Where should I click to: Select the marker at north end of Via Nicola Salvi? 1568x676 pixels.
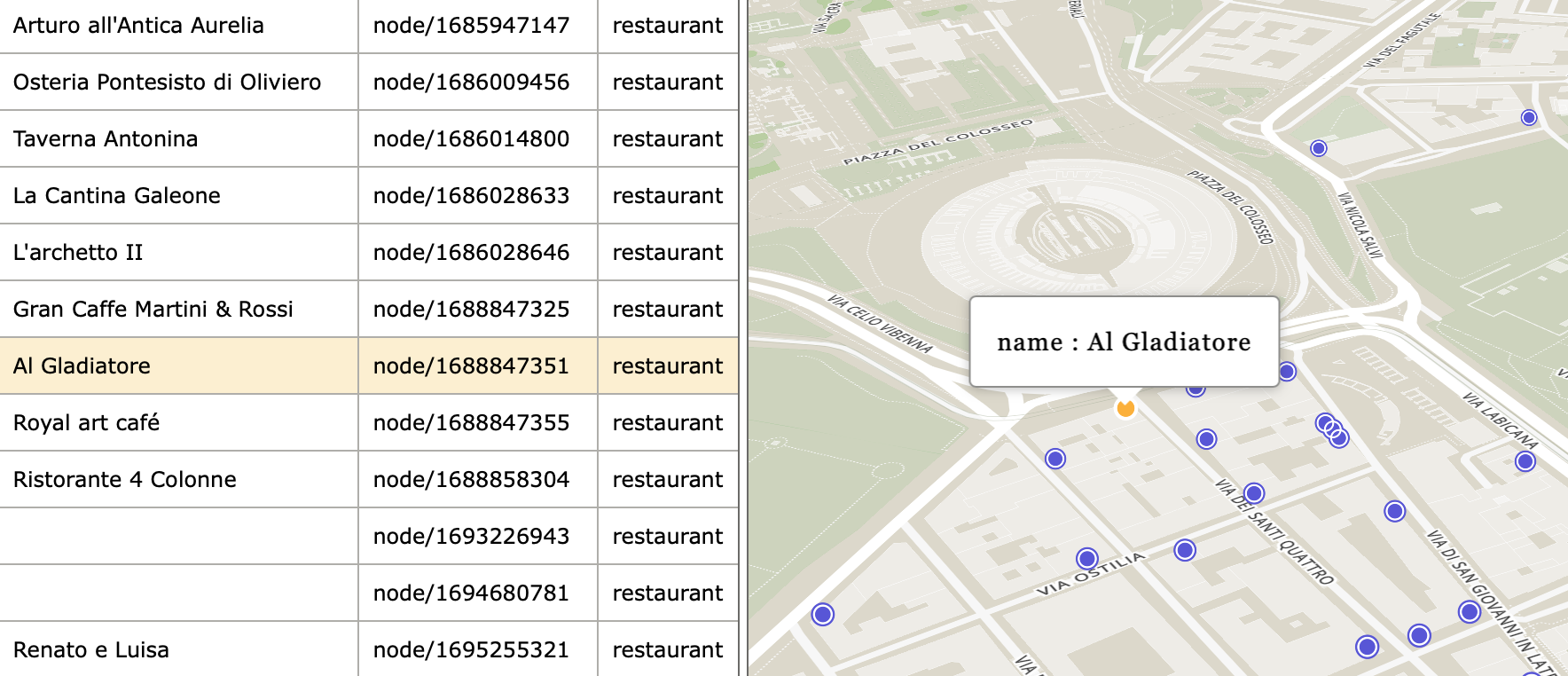tap(1319, 148)
